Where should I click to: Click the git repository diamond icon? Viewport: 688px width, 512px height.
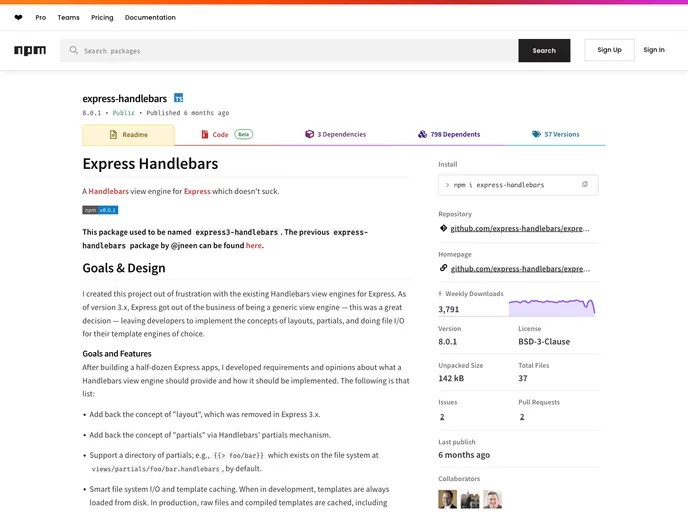click(443, 228)
